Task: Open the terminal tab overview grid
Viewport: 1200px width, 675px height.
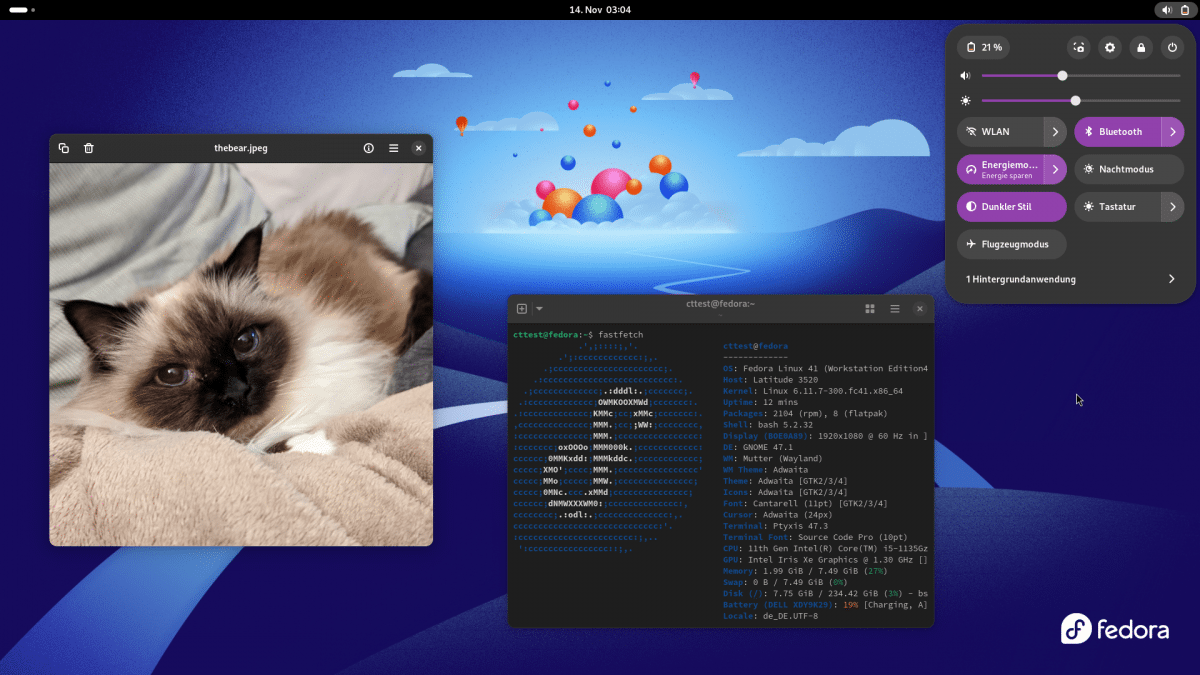Action: [870, 309]
